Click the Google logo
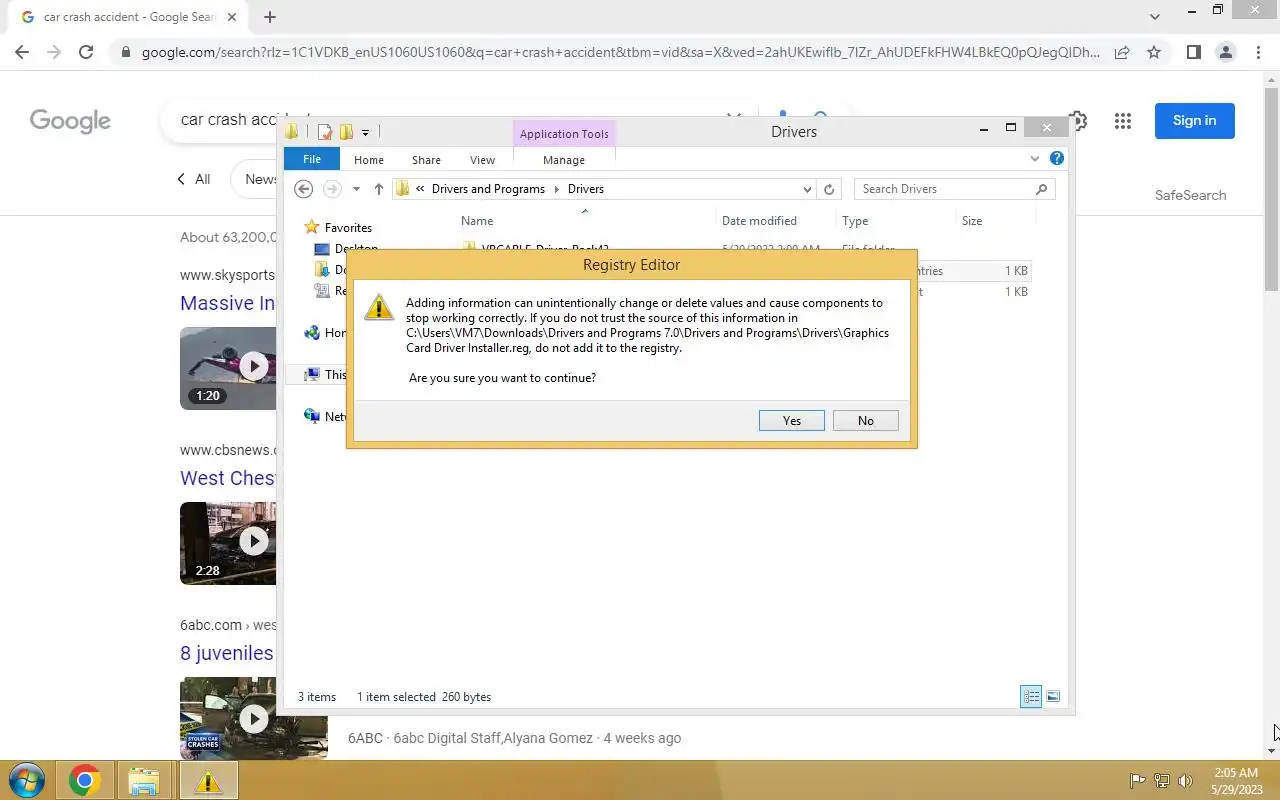 click(x=70, y=121)
